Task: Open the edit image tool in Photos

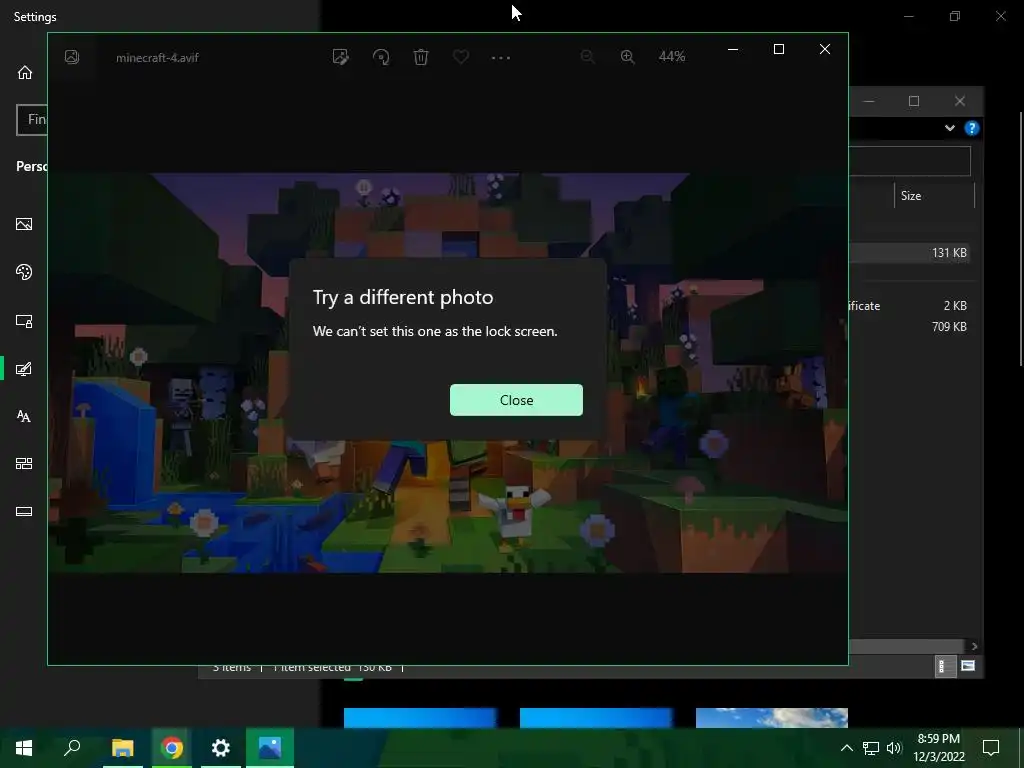Action: (x=340, y=57)
